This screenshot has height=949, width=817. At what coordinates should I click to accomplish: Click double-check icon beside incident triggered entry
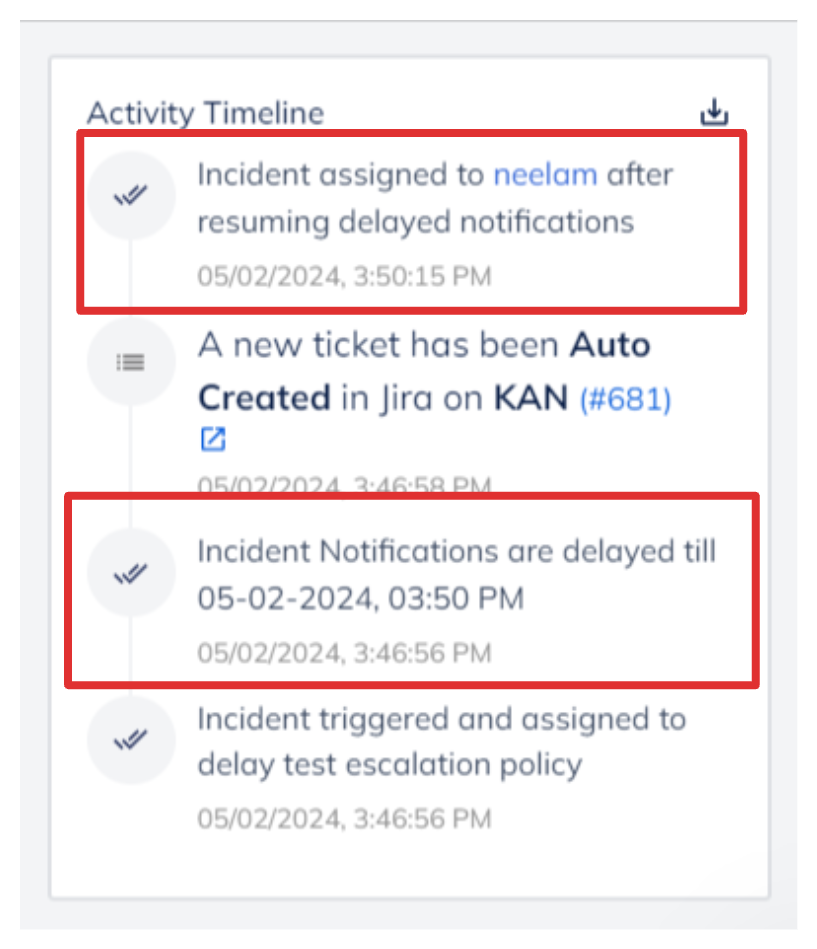pyautogui.click(x=131, y=740)
